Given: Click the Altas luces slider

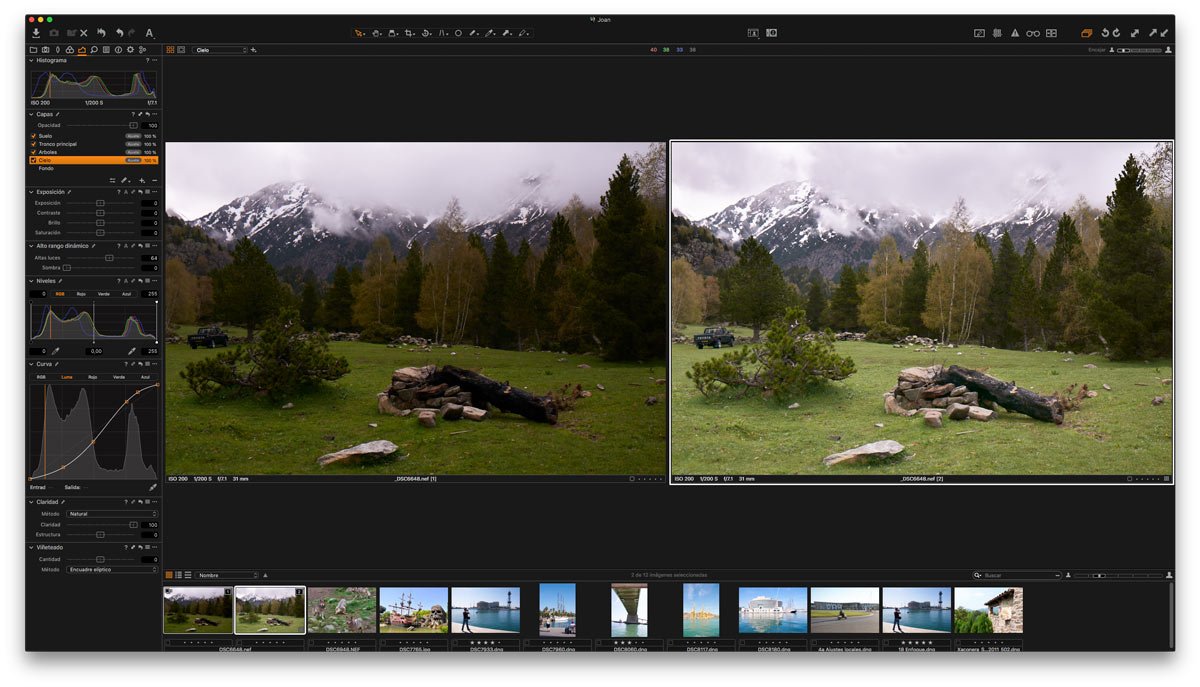Looking at the screenshot, I should (x=108, y=258).
